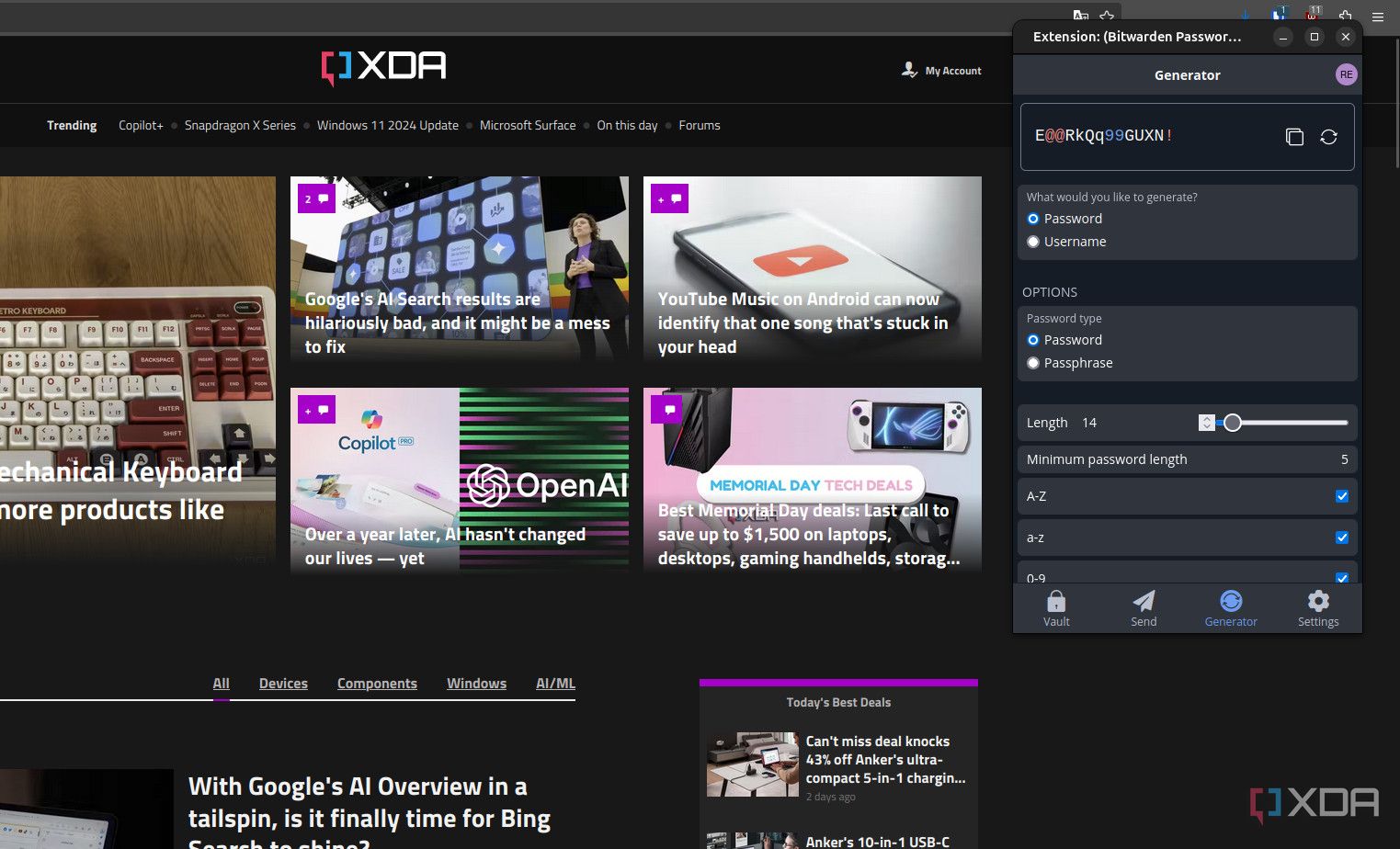1400x849 pixels.
Task: Open comments badge on Google AI Search article
Action: (316, 198)
